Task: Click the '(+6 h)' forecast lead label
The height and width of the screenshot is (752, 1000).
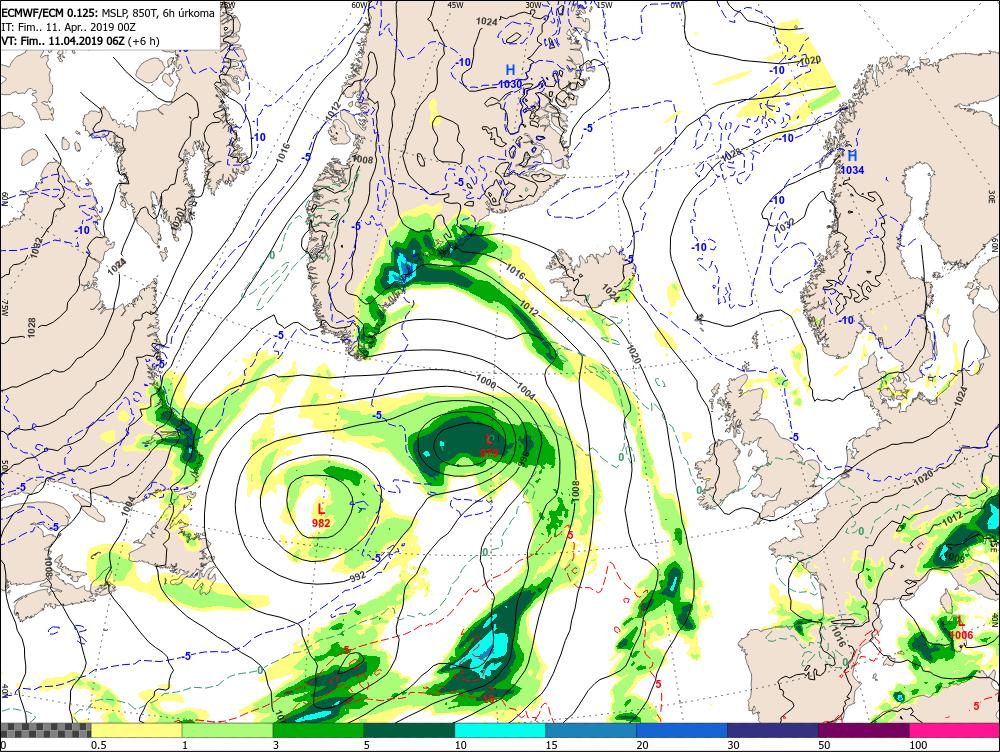Action: click(144, 41)
